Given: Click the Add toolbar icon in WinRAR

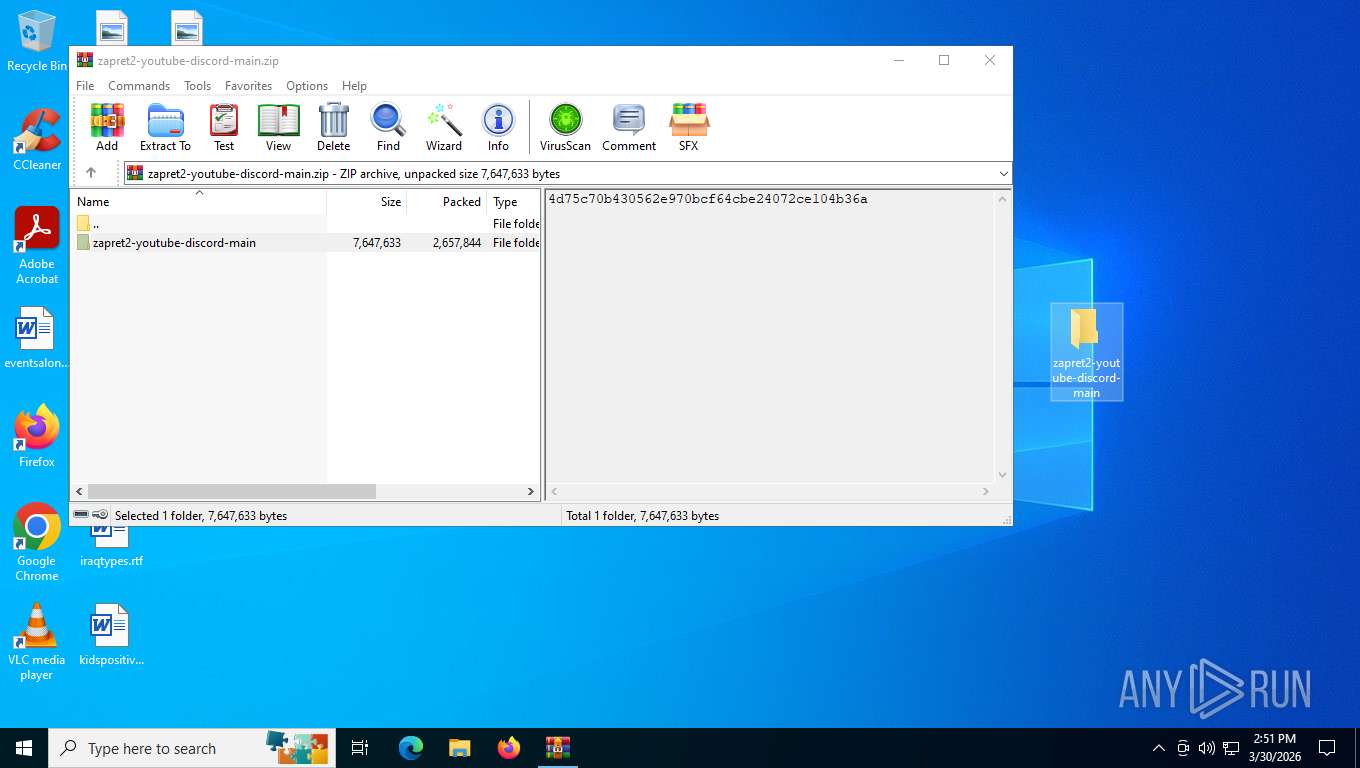Looking at the screenshot, I should tap(107, 127).
